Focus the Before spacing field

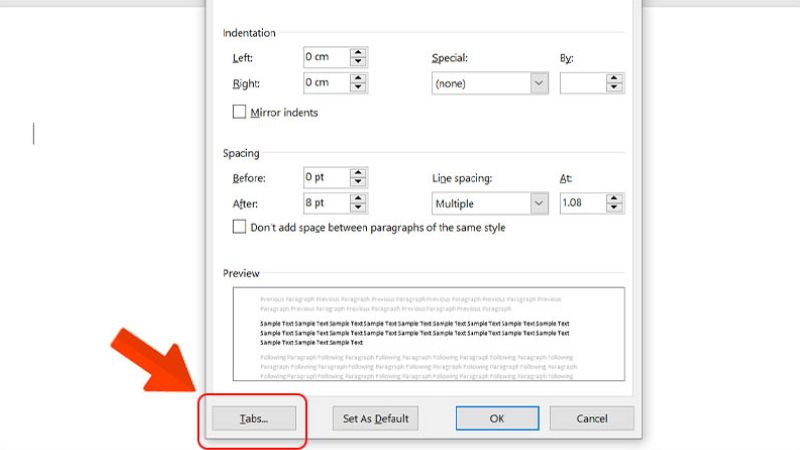pos(327,177)
